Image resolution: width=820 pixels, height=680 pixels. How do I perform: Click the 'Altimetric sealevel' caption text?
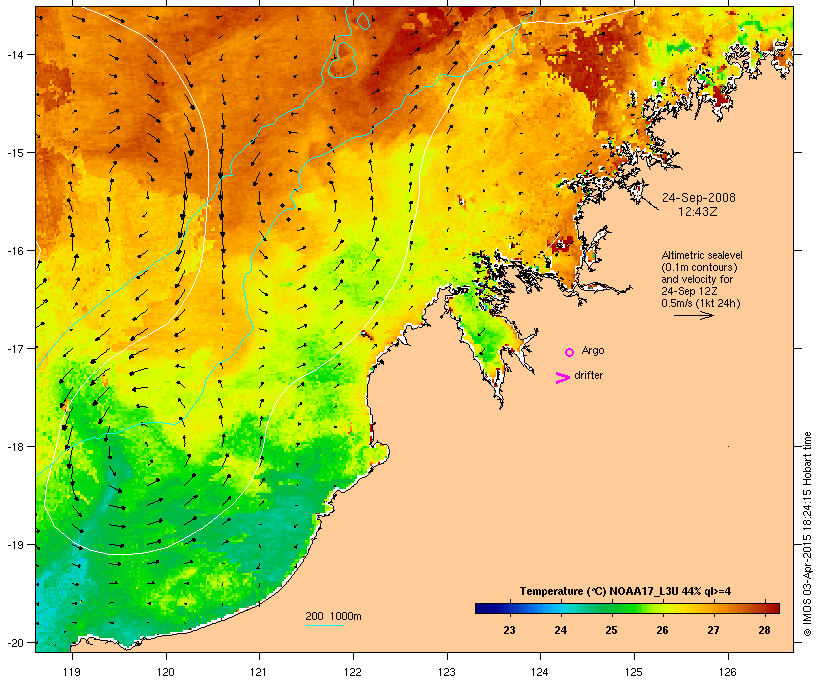pyautogui.click(x=702, y=255)
